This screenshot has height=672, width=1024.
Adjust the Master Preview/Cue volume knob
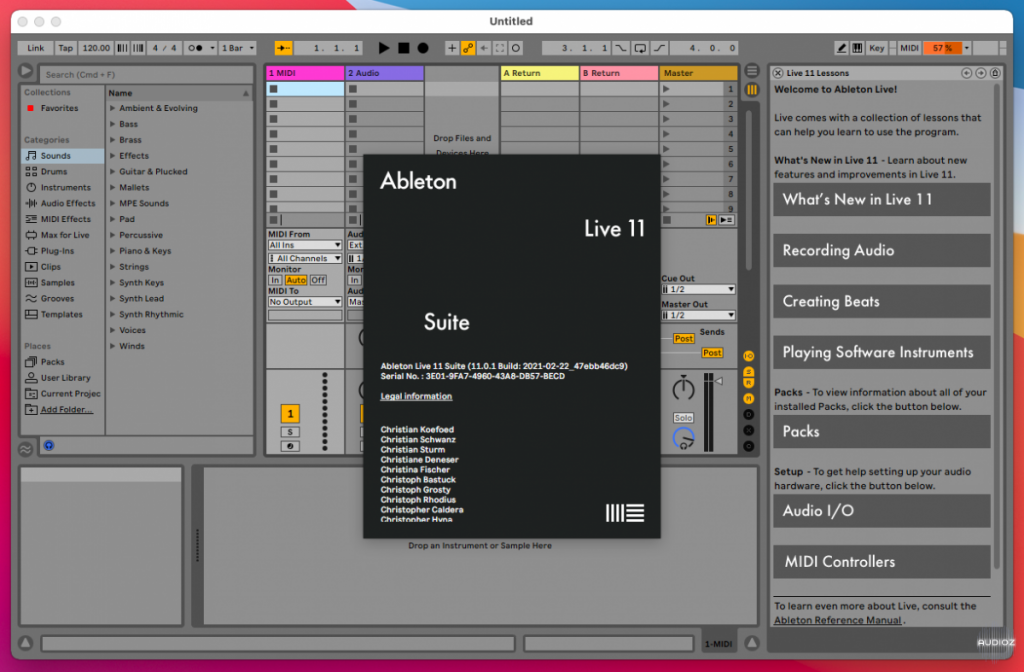coord(683,440)
